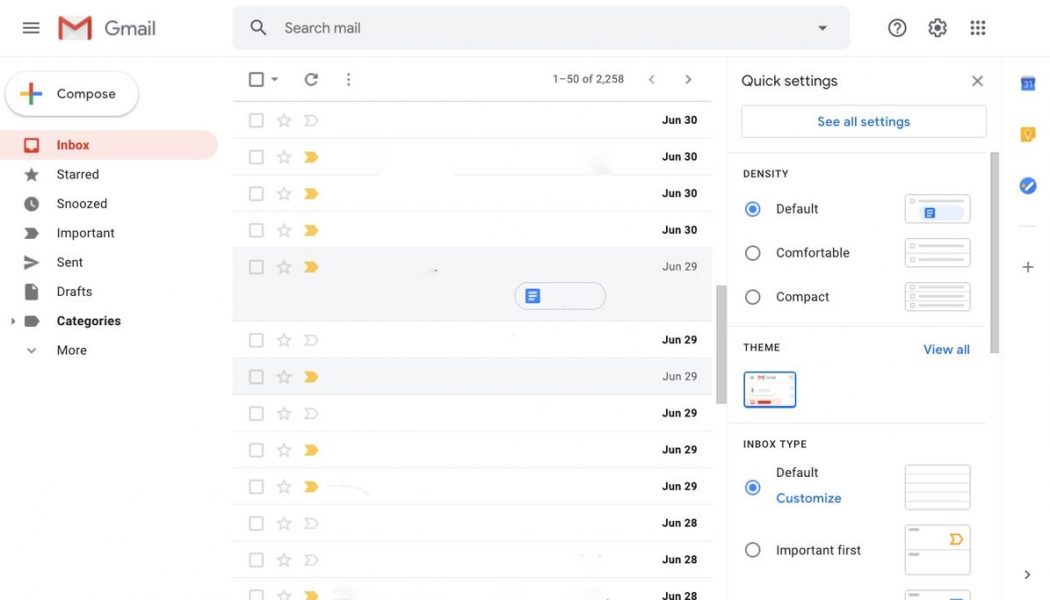Select Comfortable density
1050x600 pixels.
click(752, 252)
